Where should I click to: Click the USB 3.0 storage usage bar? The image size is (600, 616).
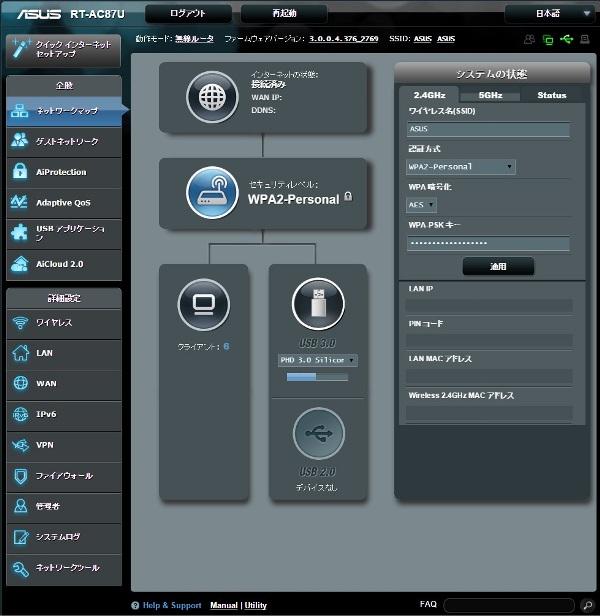click(317, 377)
